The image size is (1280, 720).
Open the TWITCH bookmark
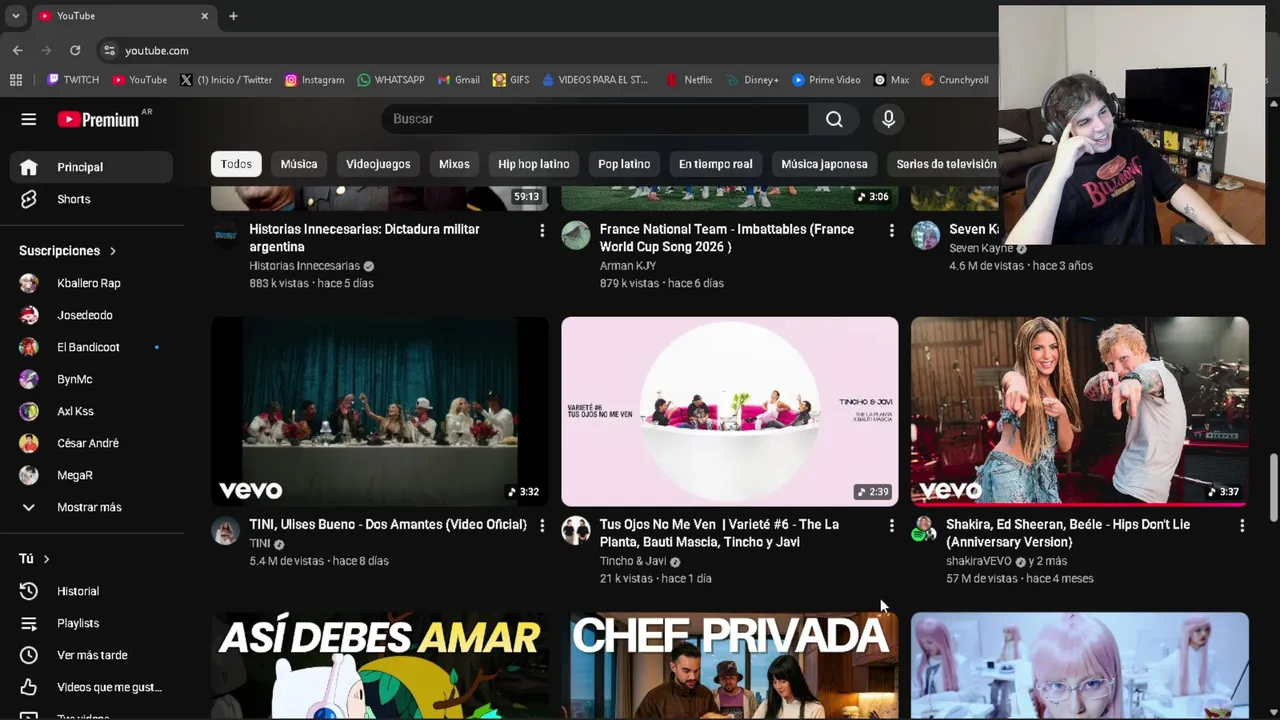(73, 80)
